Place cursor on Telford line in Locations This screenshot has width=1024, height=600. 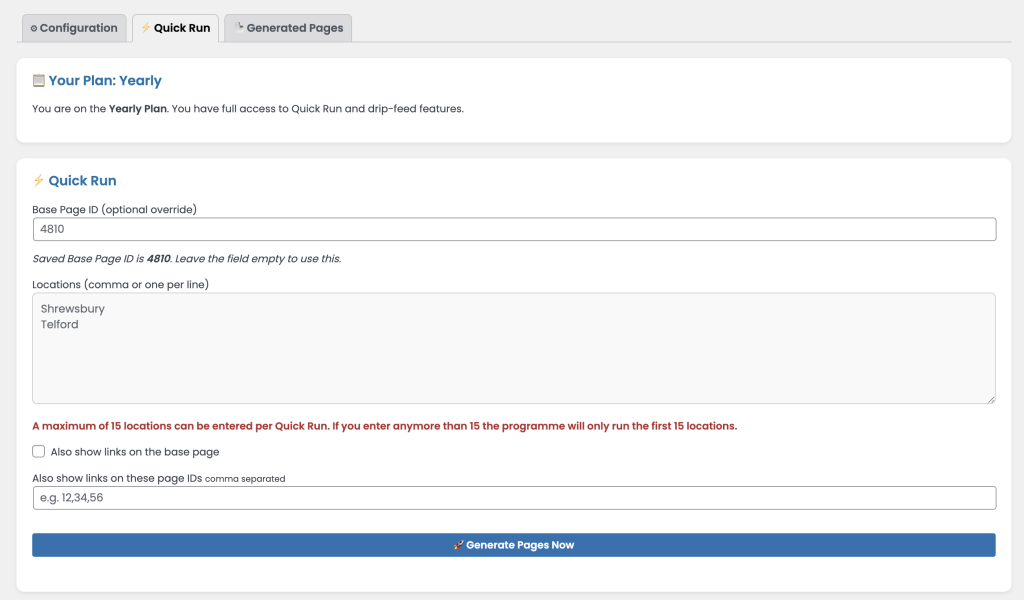60,325
